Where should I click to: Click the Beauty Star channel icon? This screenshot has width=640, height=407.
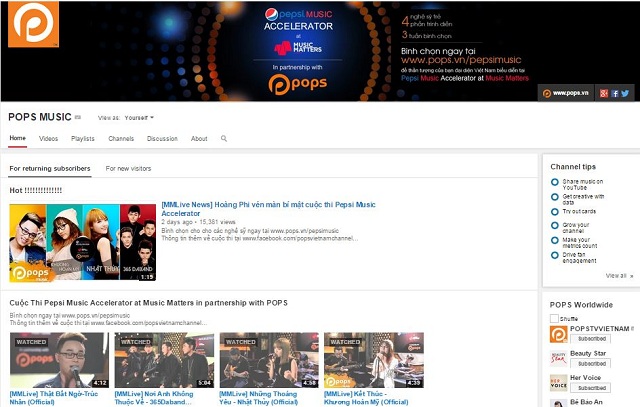coord(558,359)
